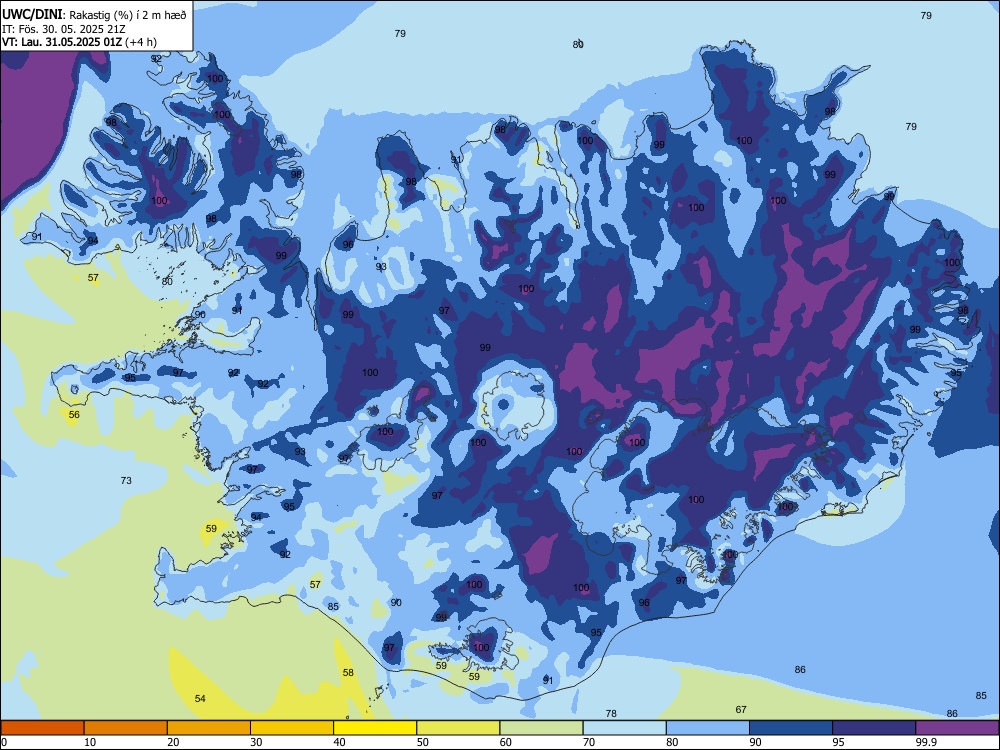Click the legend tick label "0"
1000x750 pixels.
pyautogui.click(x=4, y=742)
